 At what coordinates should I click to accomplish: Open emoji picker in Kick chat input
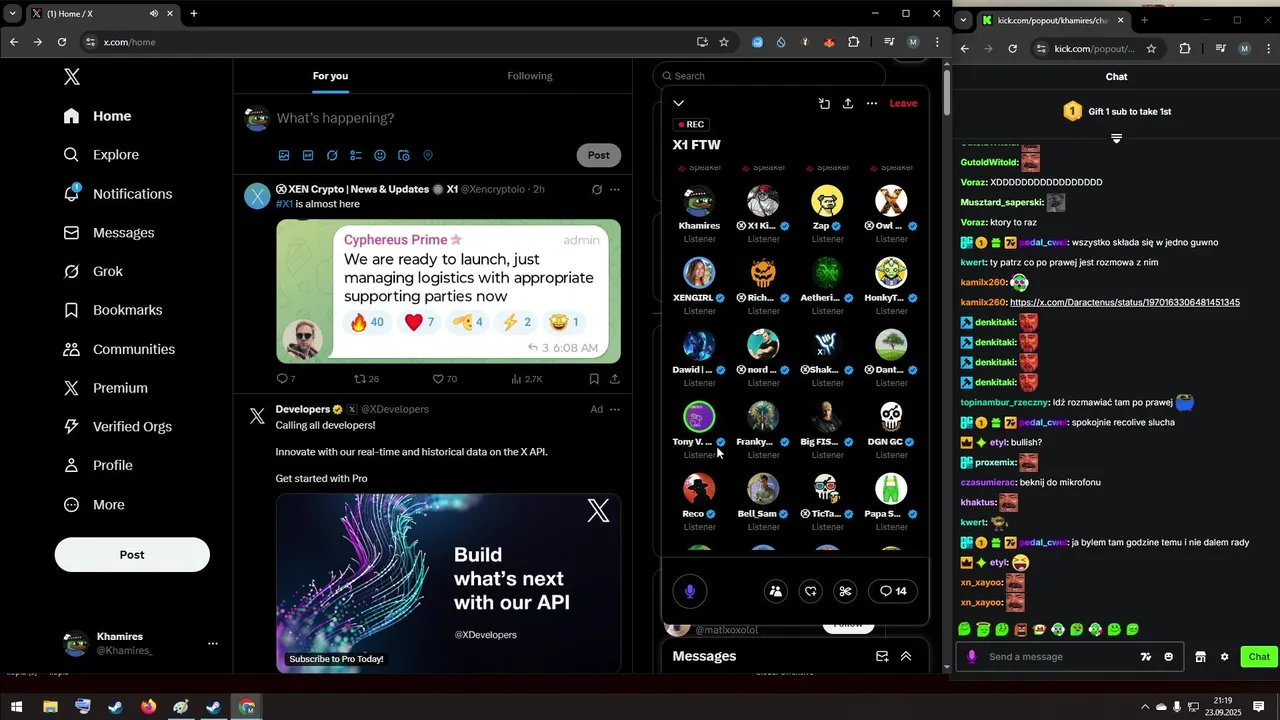[1169, 657]
